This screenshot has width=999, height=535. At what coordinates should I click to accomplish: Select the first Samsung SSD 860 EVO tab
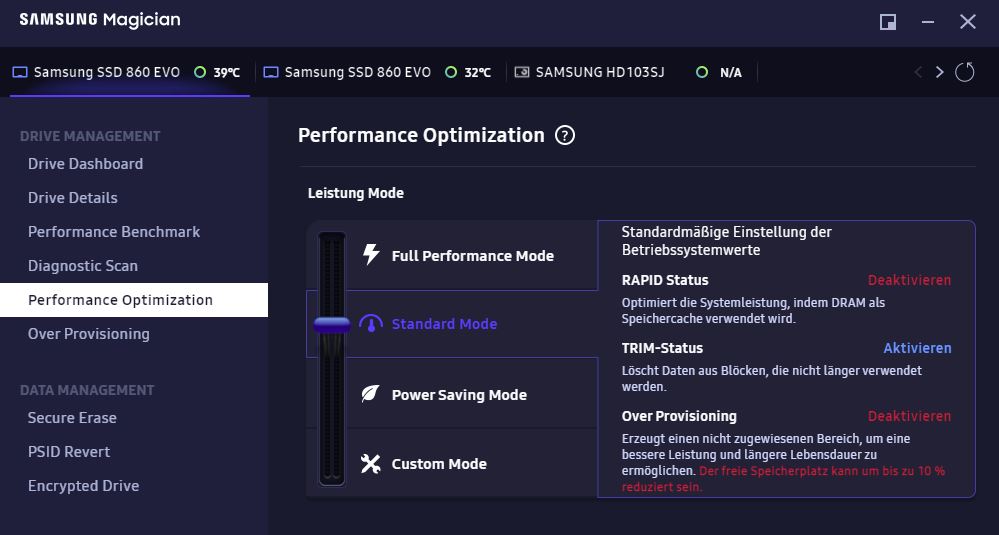click(130, 73)
